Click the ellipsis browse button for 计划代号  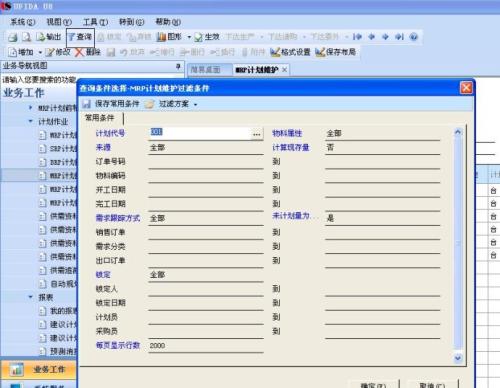(257, 134)
